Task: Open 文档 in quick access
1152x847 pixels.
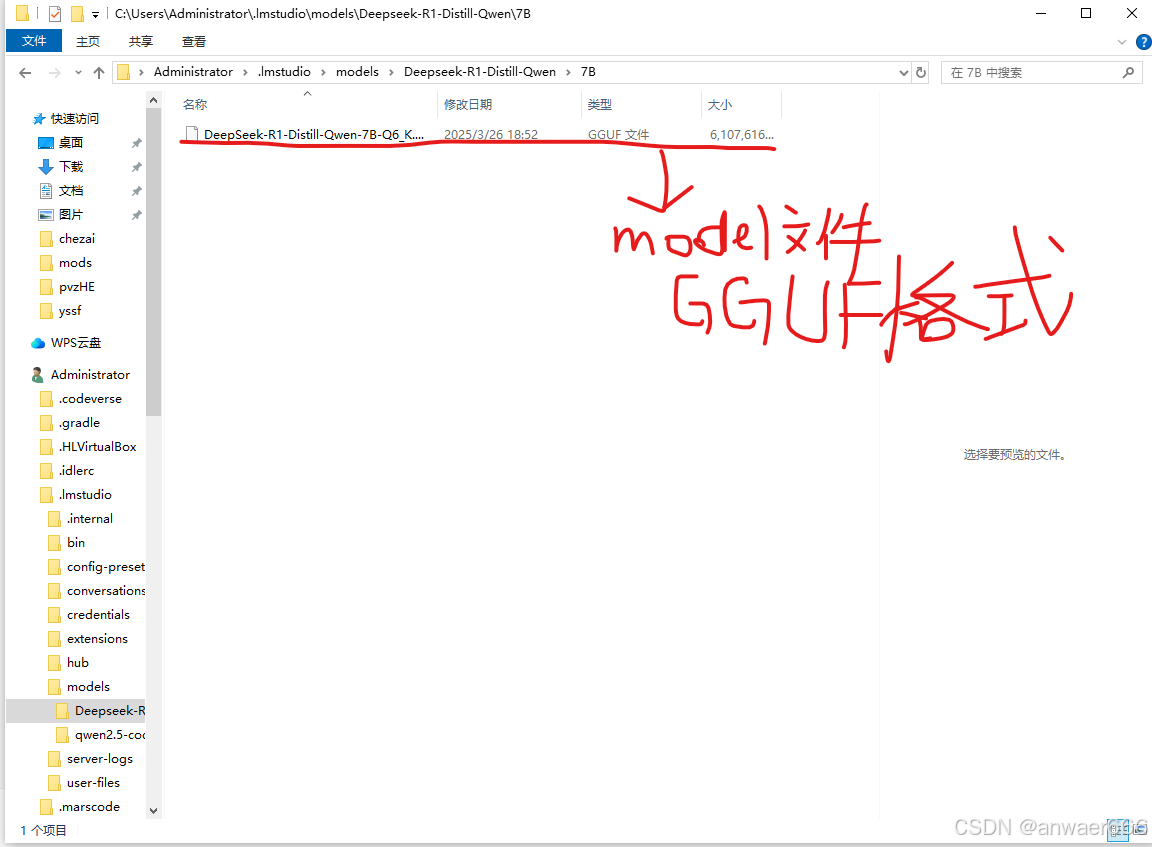Action: click(x=71, y=191)
